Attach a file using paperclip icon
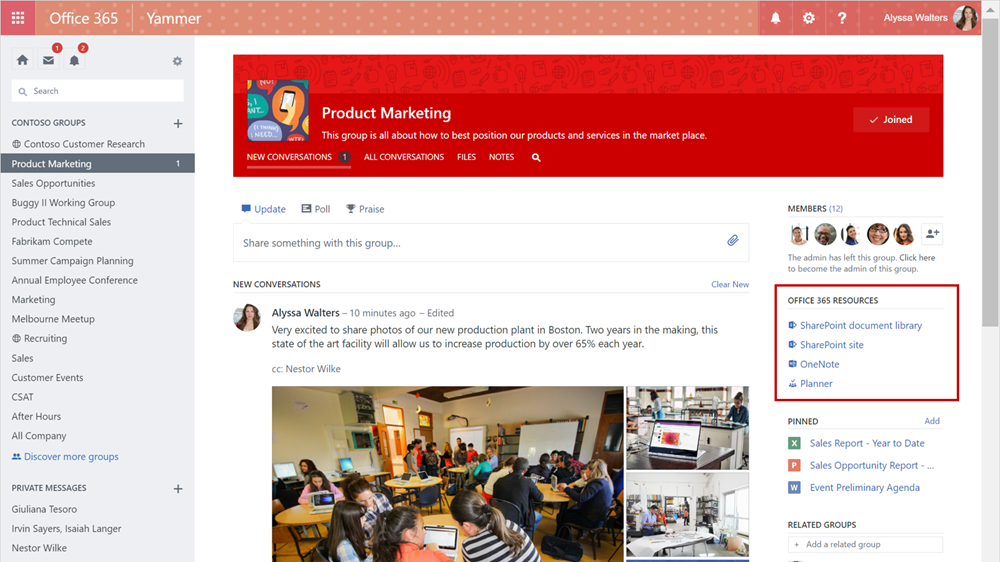The width and height of the screenshot is (1000, 562). coord(733,240)
